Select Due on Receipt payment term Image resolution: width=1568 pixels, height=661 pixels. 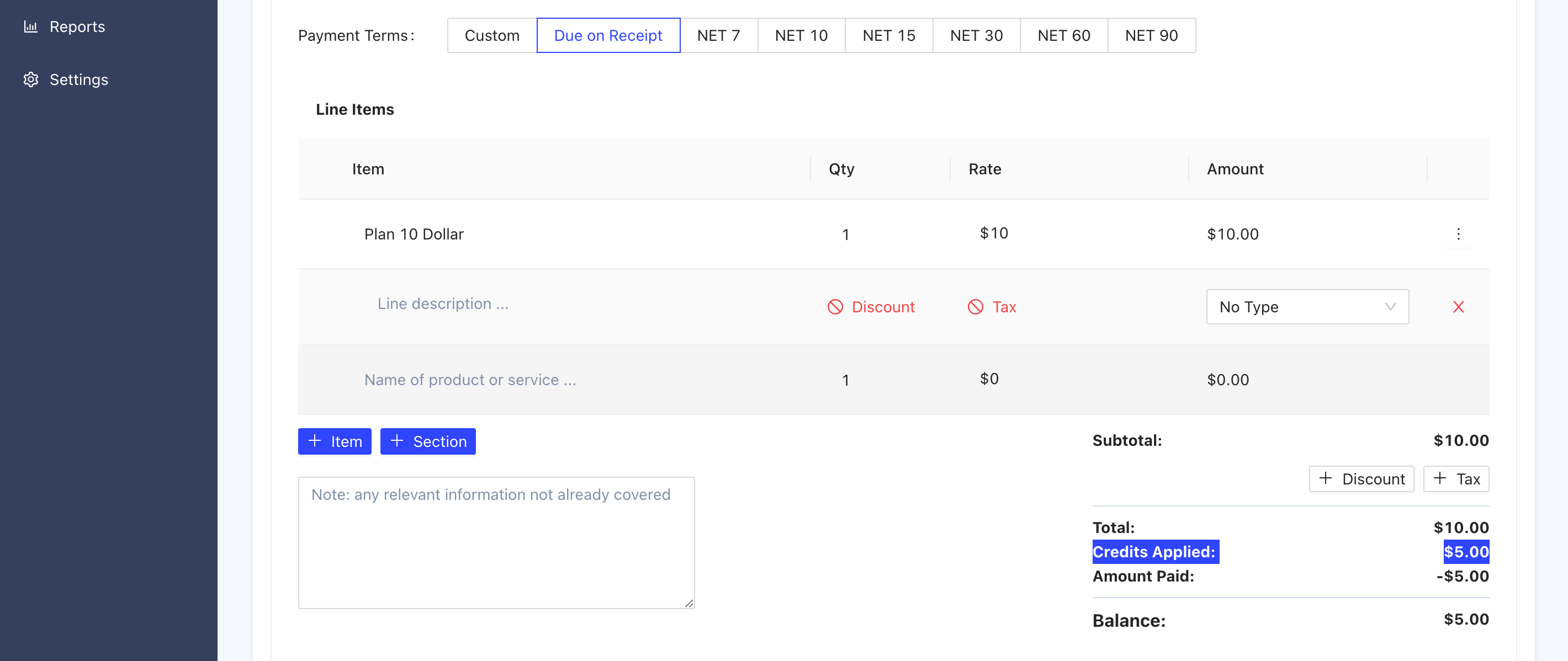click(607, 35)
